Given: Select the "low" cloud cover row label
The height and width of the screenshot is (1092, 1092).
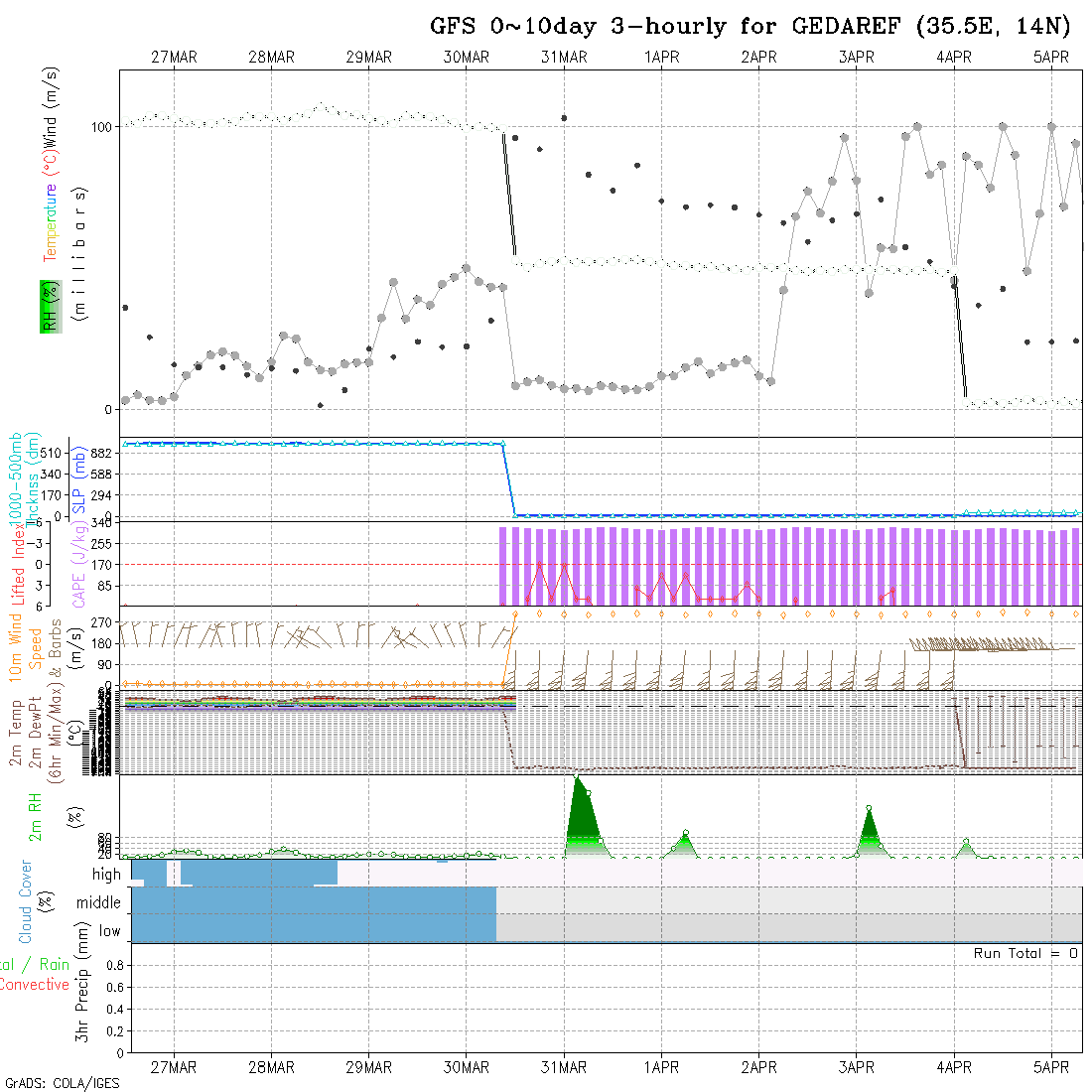Looking at the screenshot, I should [110, 931].
